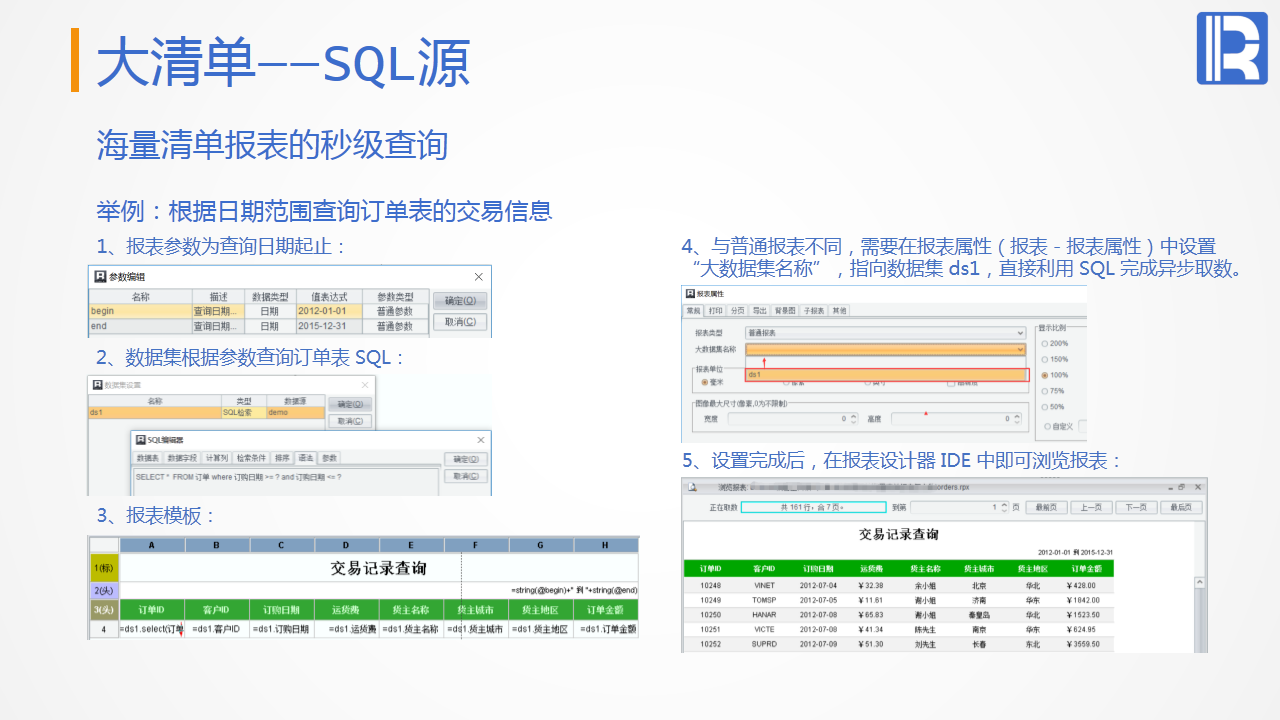Close the 参数编辑 dialog
Screen dimensions: 1280x720
(x=478, y=277)
